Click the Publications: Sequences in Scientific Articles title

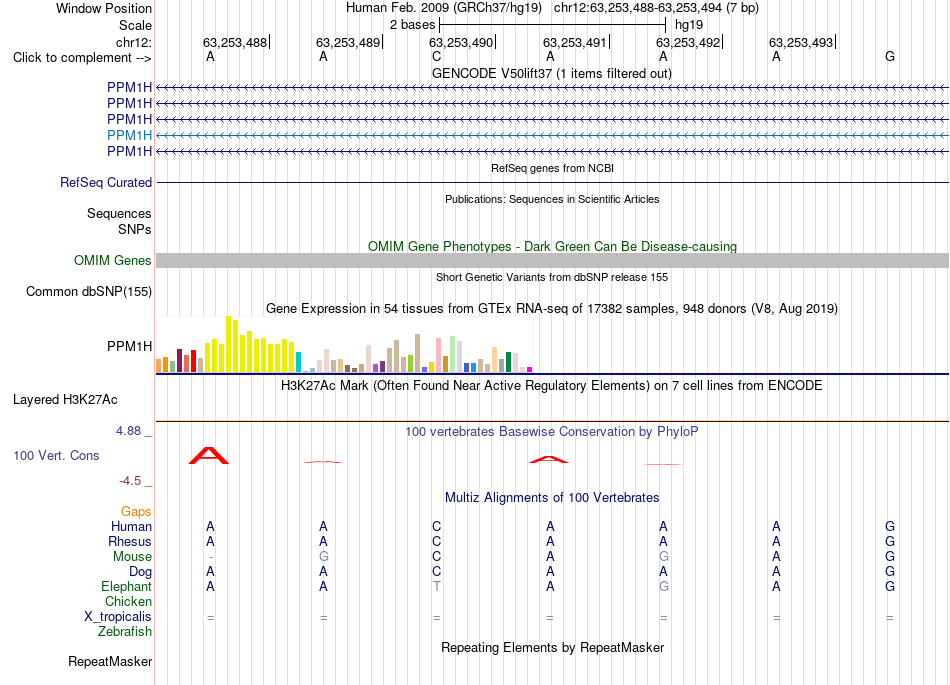click(x=552, y=199)
